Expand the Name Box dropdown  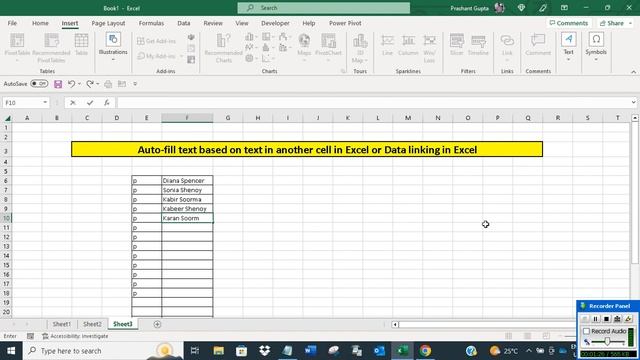tap(45, 103)
